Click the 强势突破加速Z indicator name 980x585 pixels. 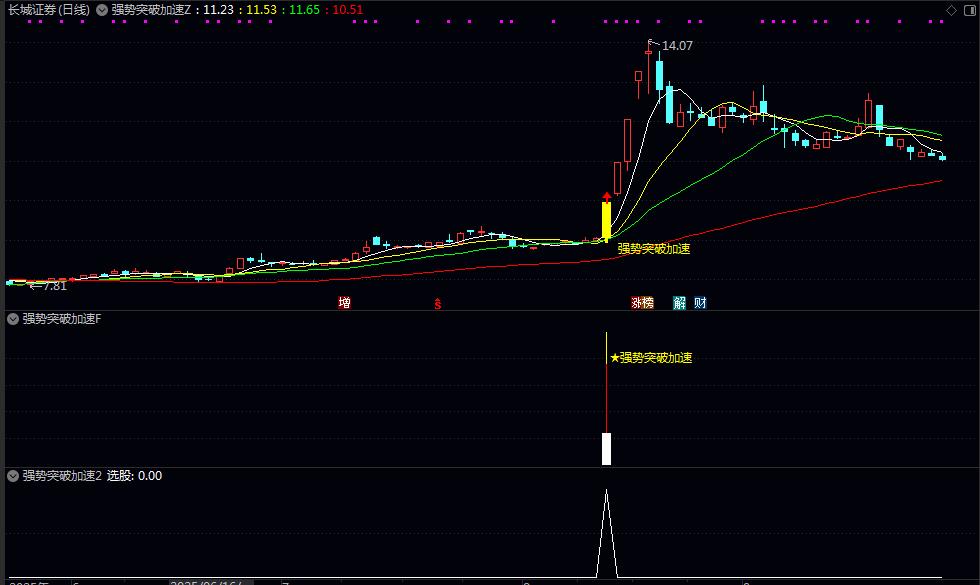pyautogui.click(x=151, y=10)
